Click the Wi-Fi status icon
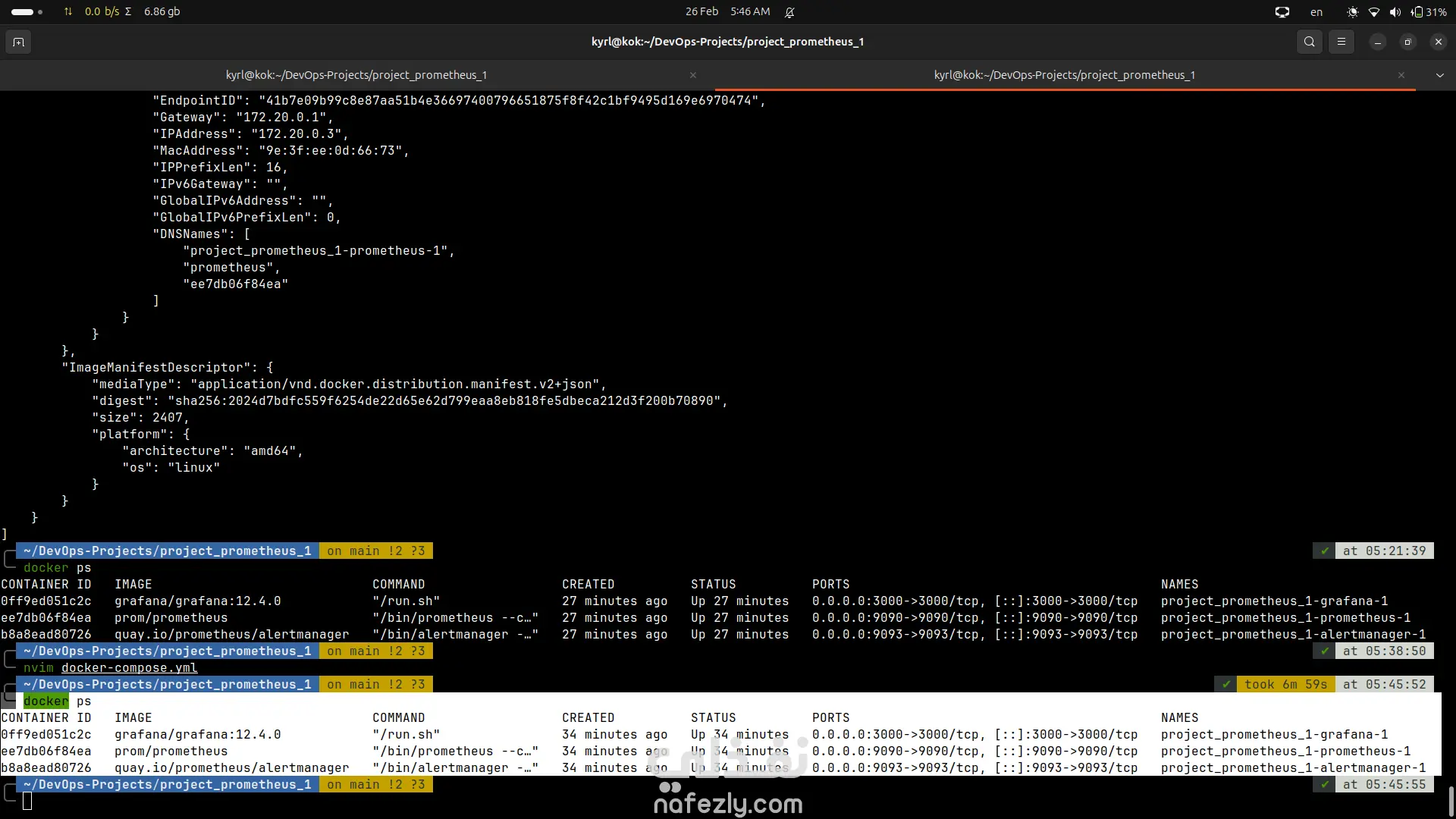This screenshot has height=819, width=1456. pos(1373,12)
